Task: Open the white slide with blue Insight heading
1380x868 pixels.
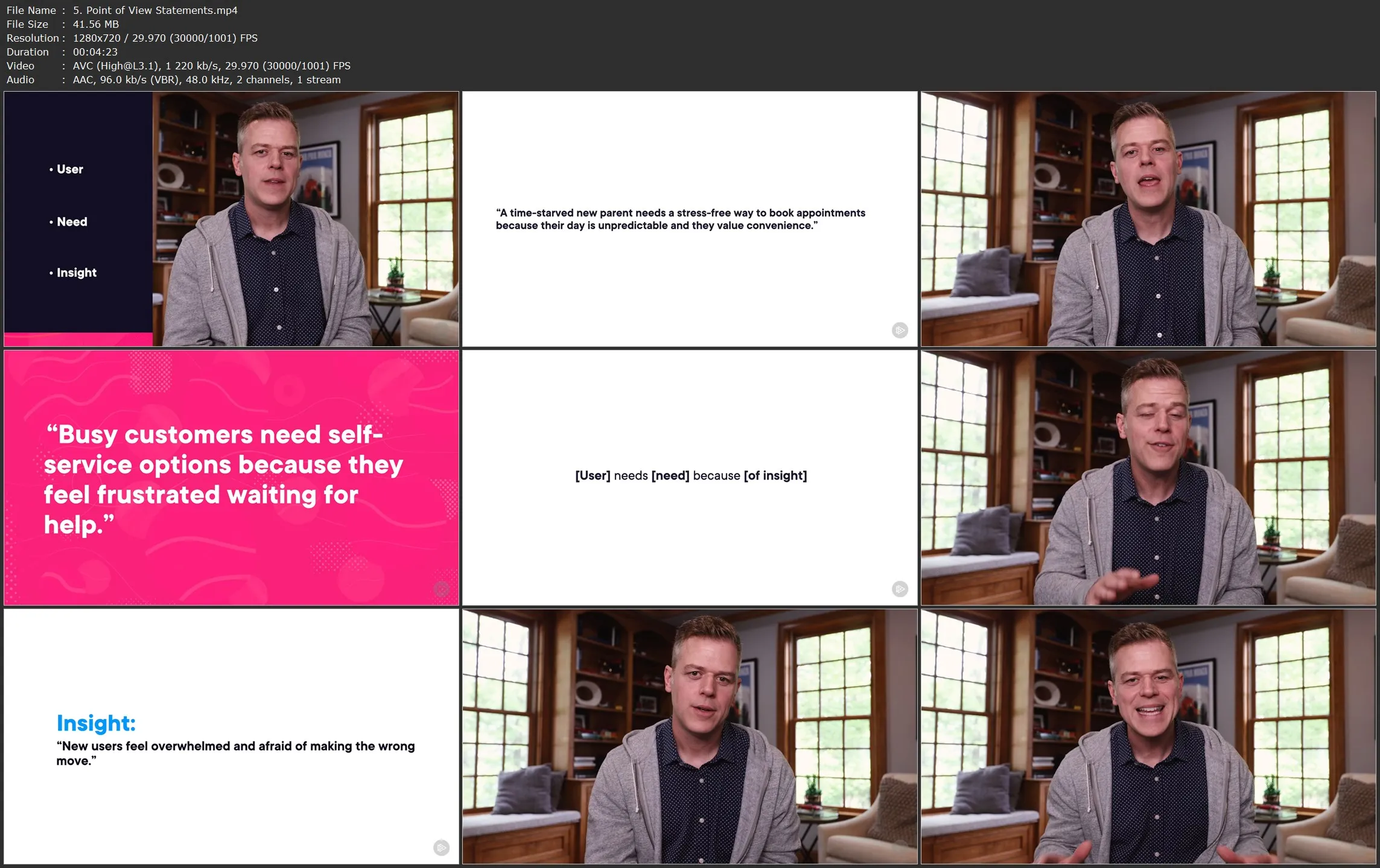Action: click(x=231, y=737)
